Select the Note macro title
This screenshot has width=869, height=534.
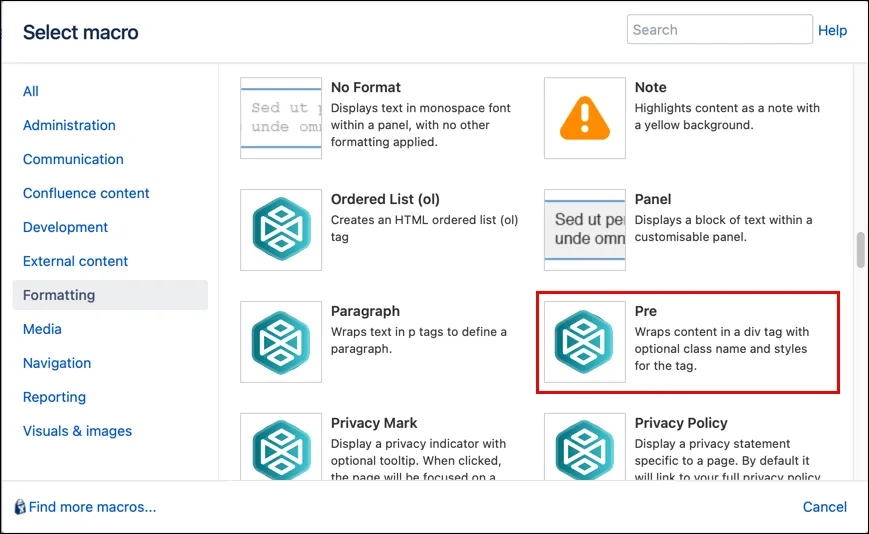(651, 88)
